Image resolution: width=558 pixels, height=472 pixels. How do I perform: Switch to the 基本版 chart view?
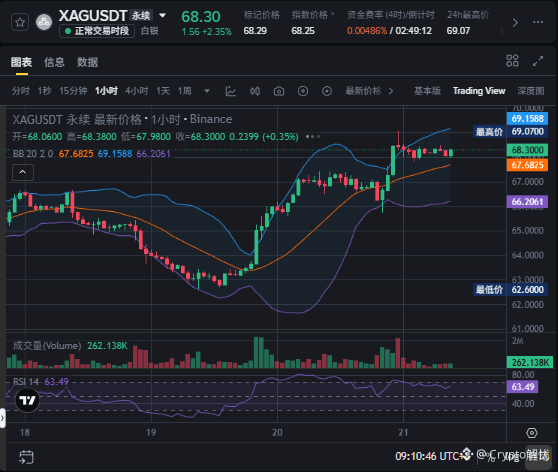(427, 91)
